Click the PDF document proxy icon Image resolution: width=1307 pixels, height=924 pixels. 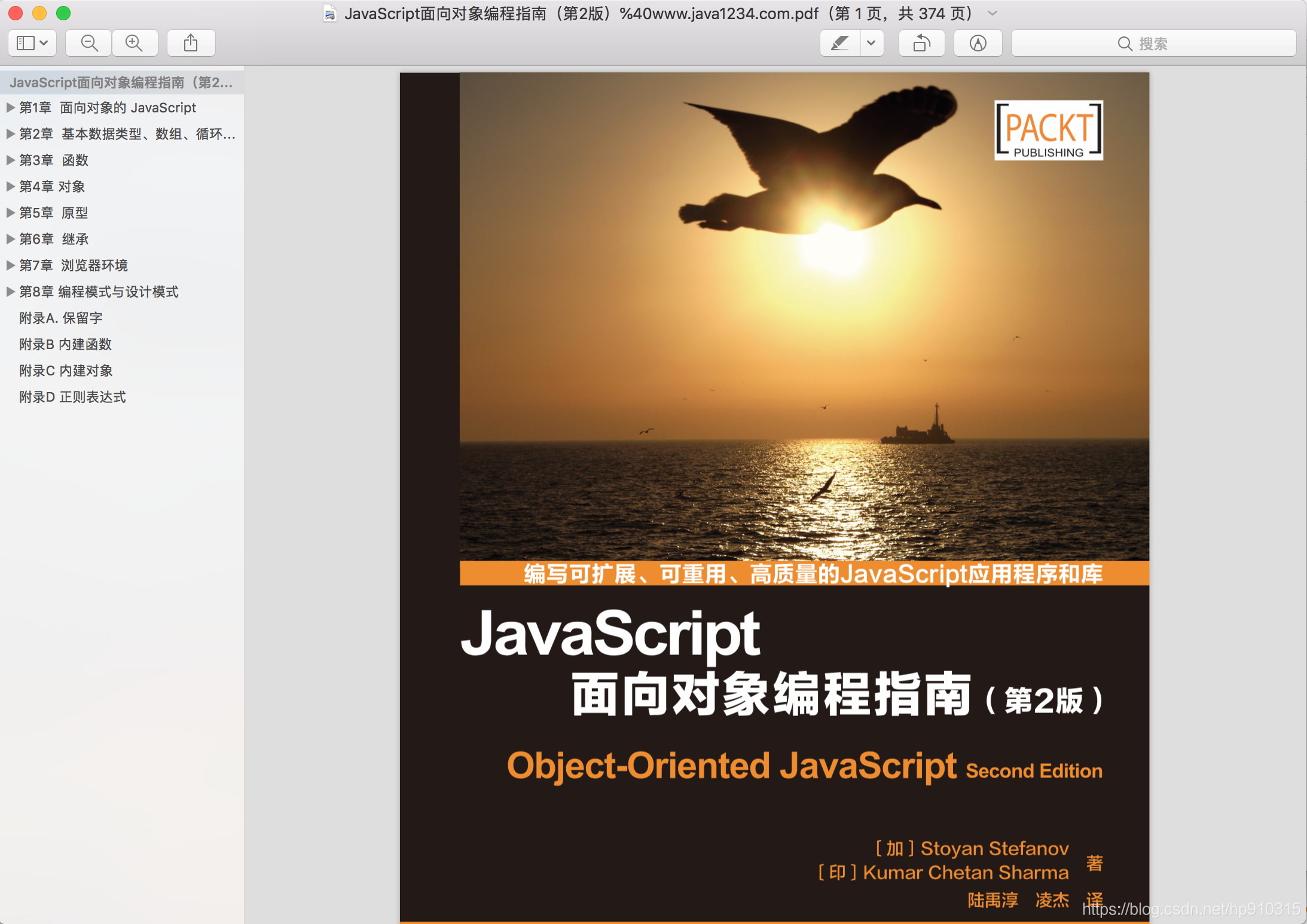pyautogui.click(x=330, y=13)
